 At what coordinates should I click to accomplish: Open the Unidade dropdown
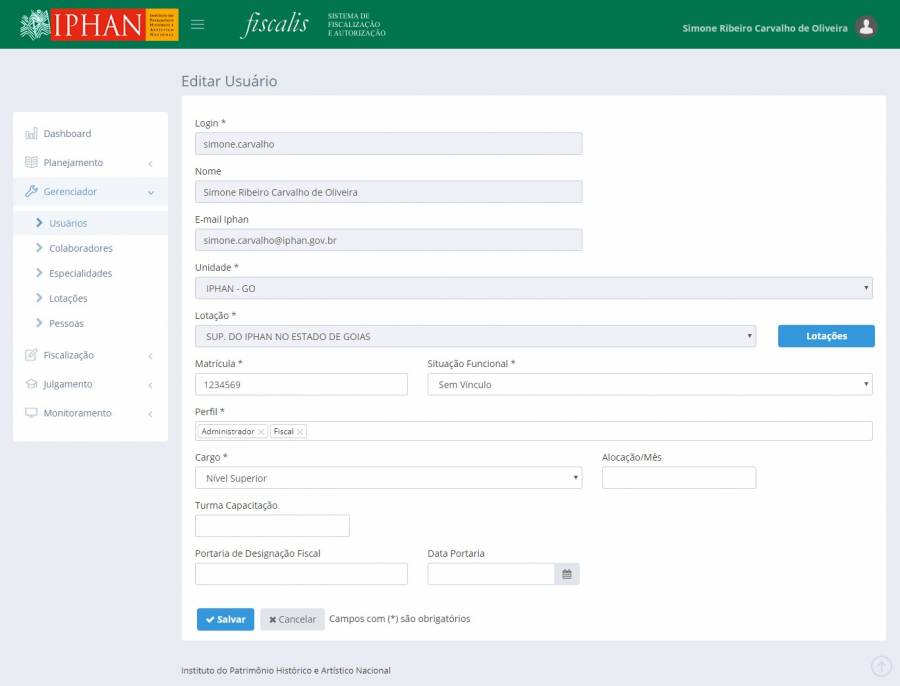pos(533,288)
